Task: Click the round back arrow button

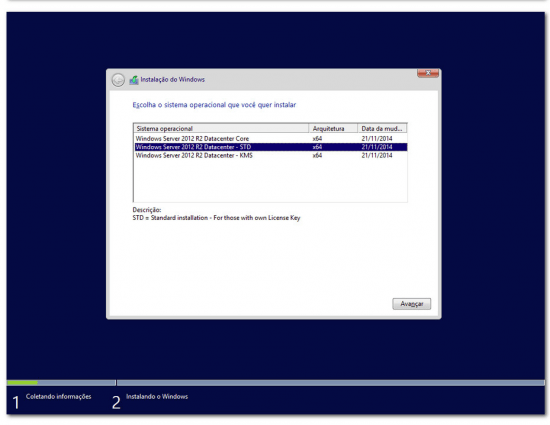Action: [118, 80]
